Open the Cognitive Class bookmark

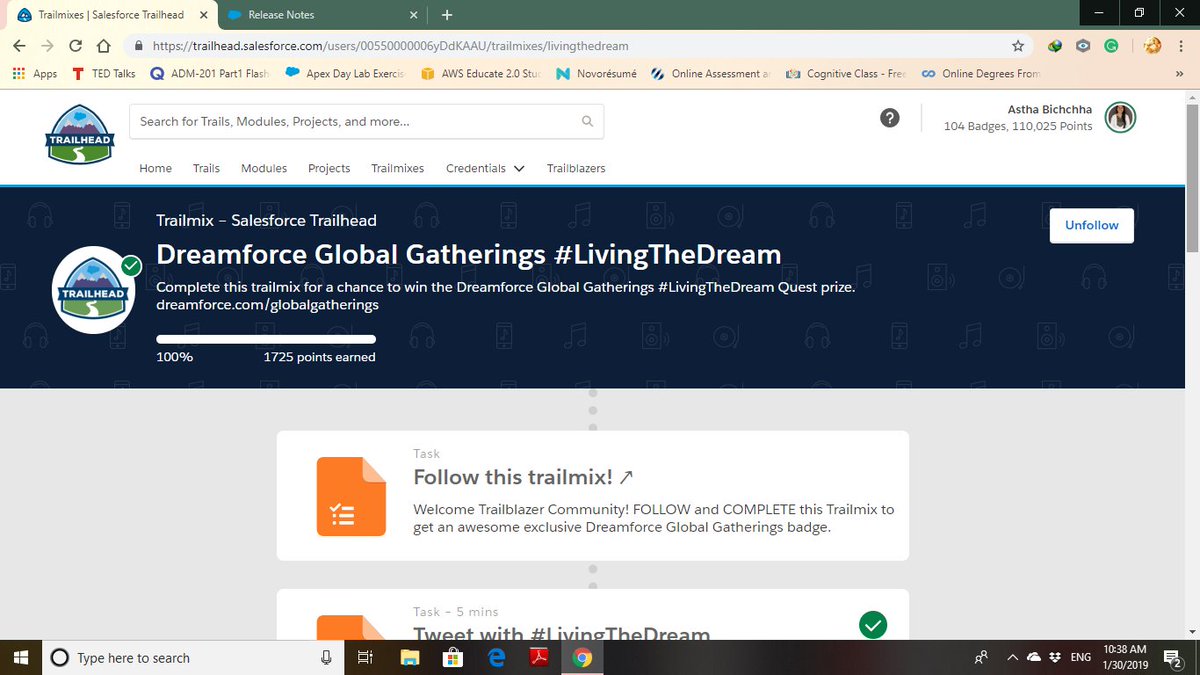[x=846, y=74]
